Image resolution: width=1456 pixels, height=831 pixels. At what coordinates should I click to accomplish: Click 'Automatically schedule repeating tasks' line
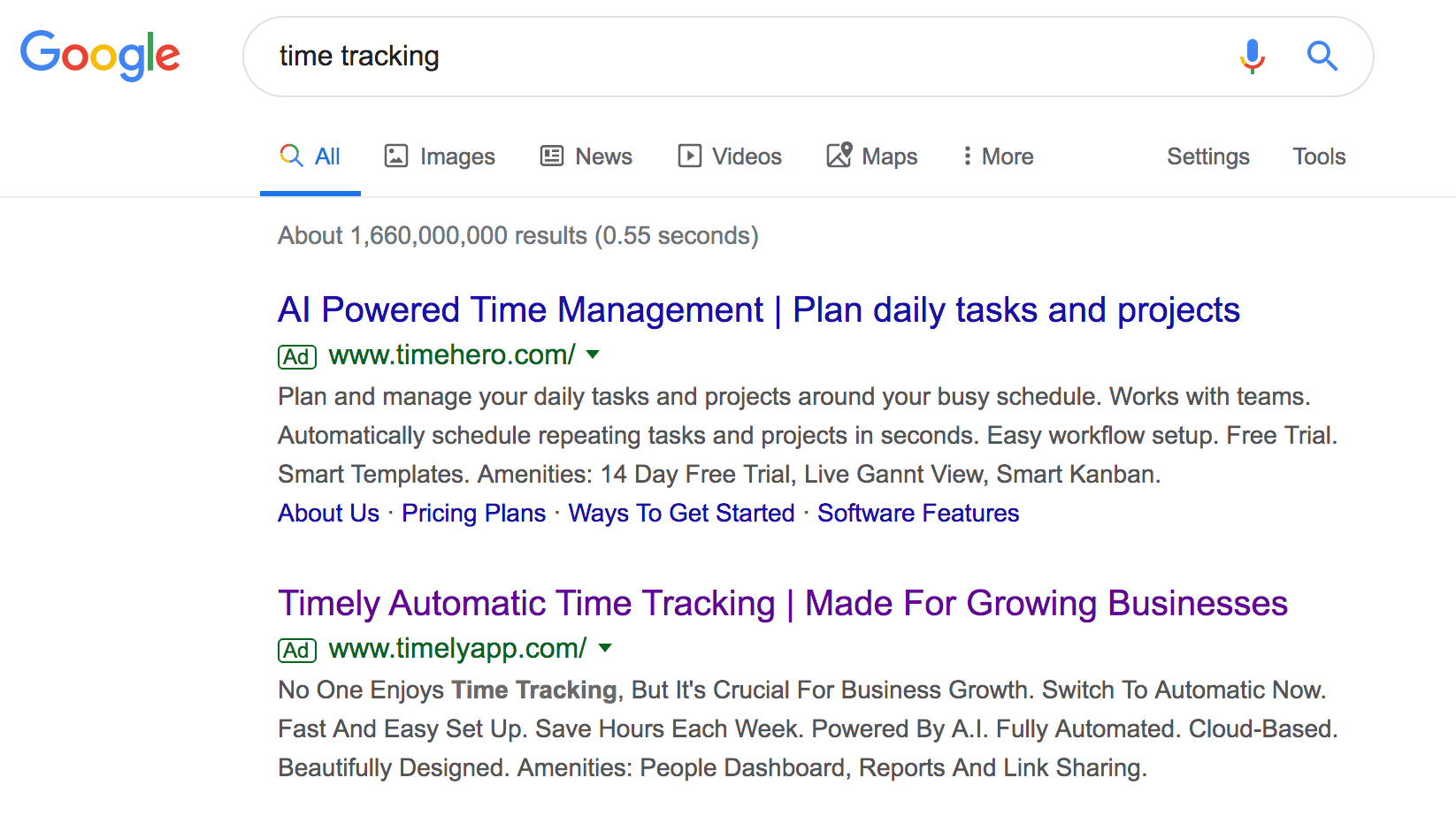(808, 435)
